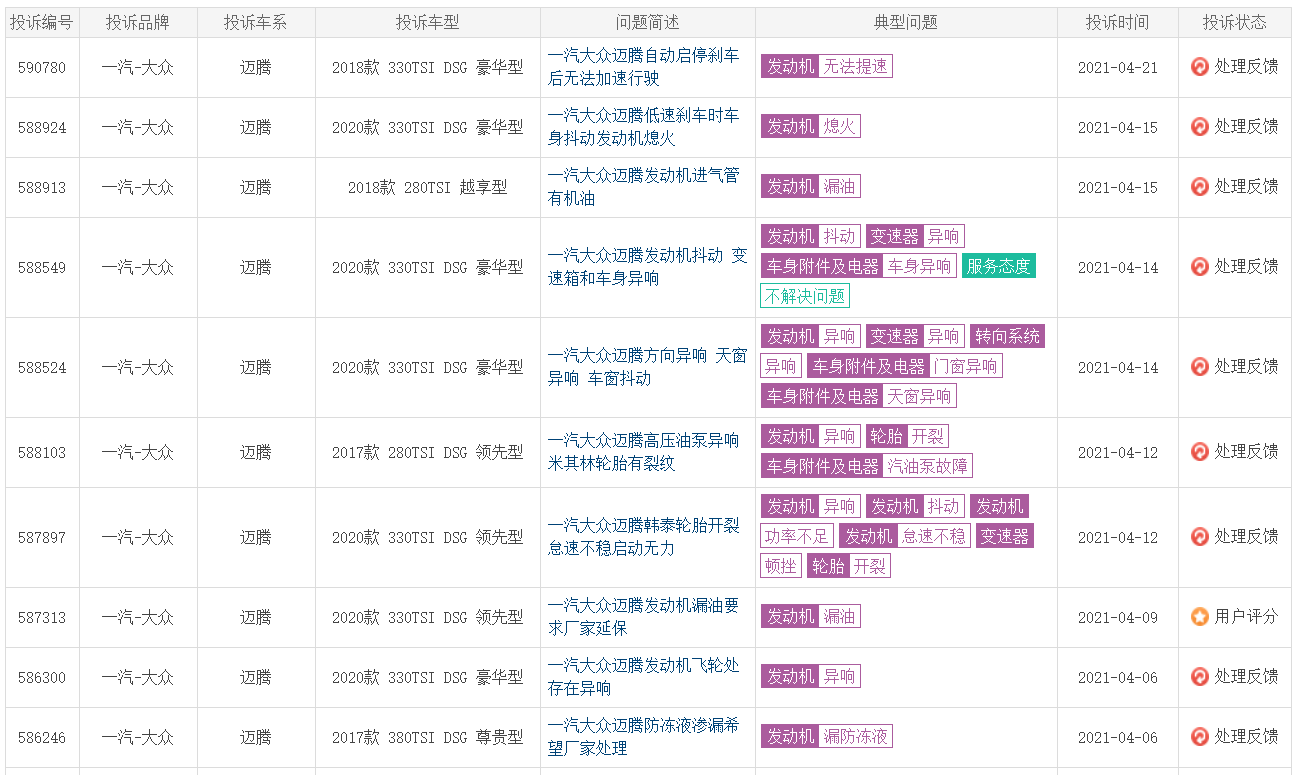Select model cell 2018款 280TSI 越享型

(x=428, y=187)
